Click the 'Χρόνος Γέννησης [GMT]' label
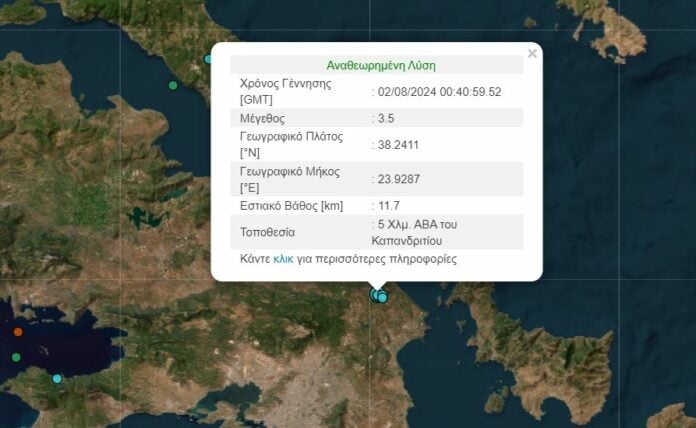Screen dimensions: 696x428 click(x=285, y=91)
